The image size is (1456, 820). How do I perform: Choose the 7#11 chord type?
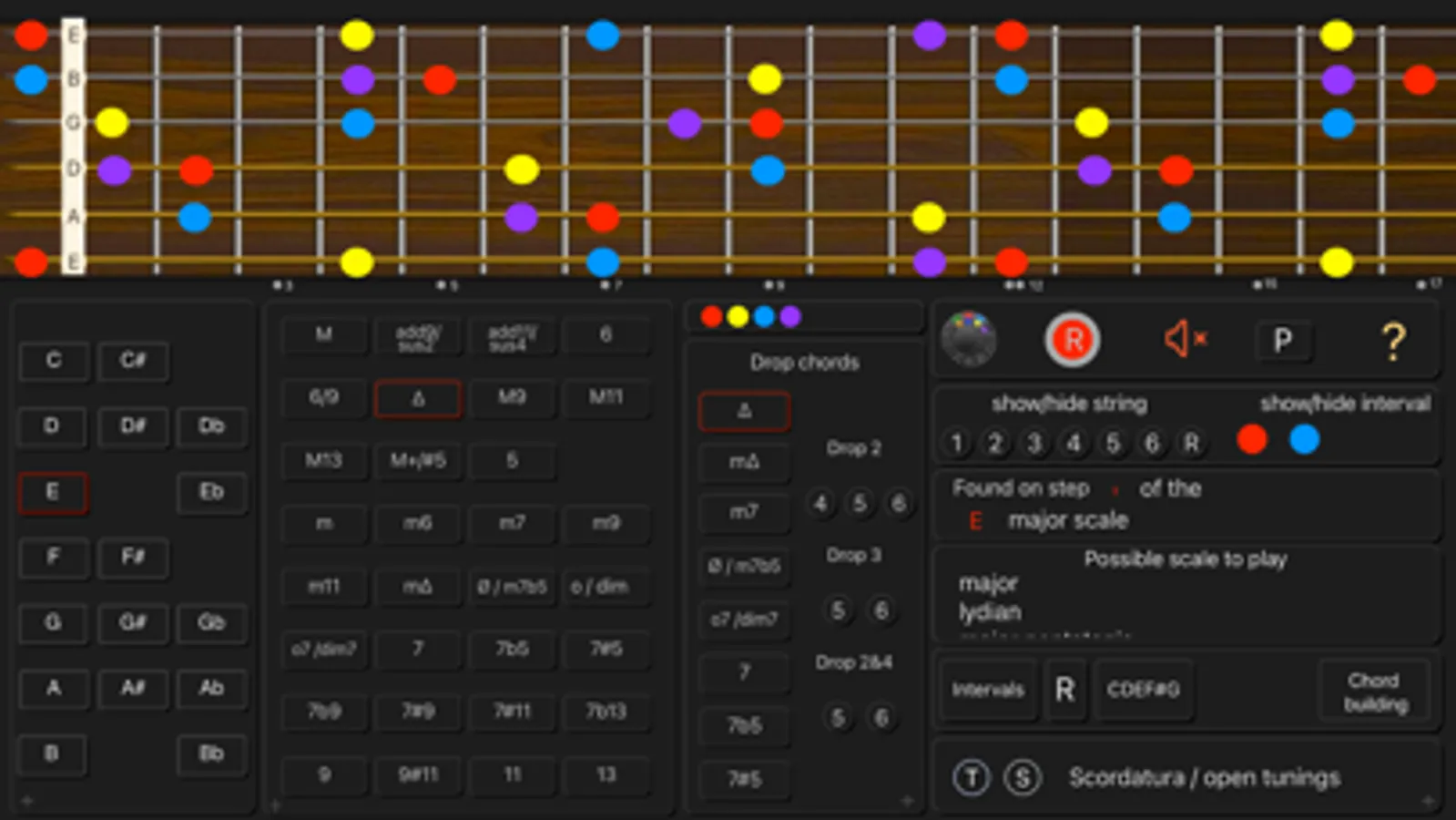(x=512, y=712)
